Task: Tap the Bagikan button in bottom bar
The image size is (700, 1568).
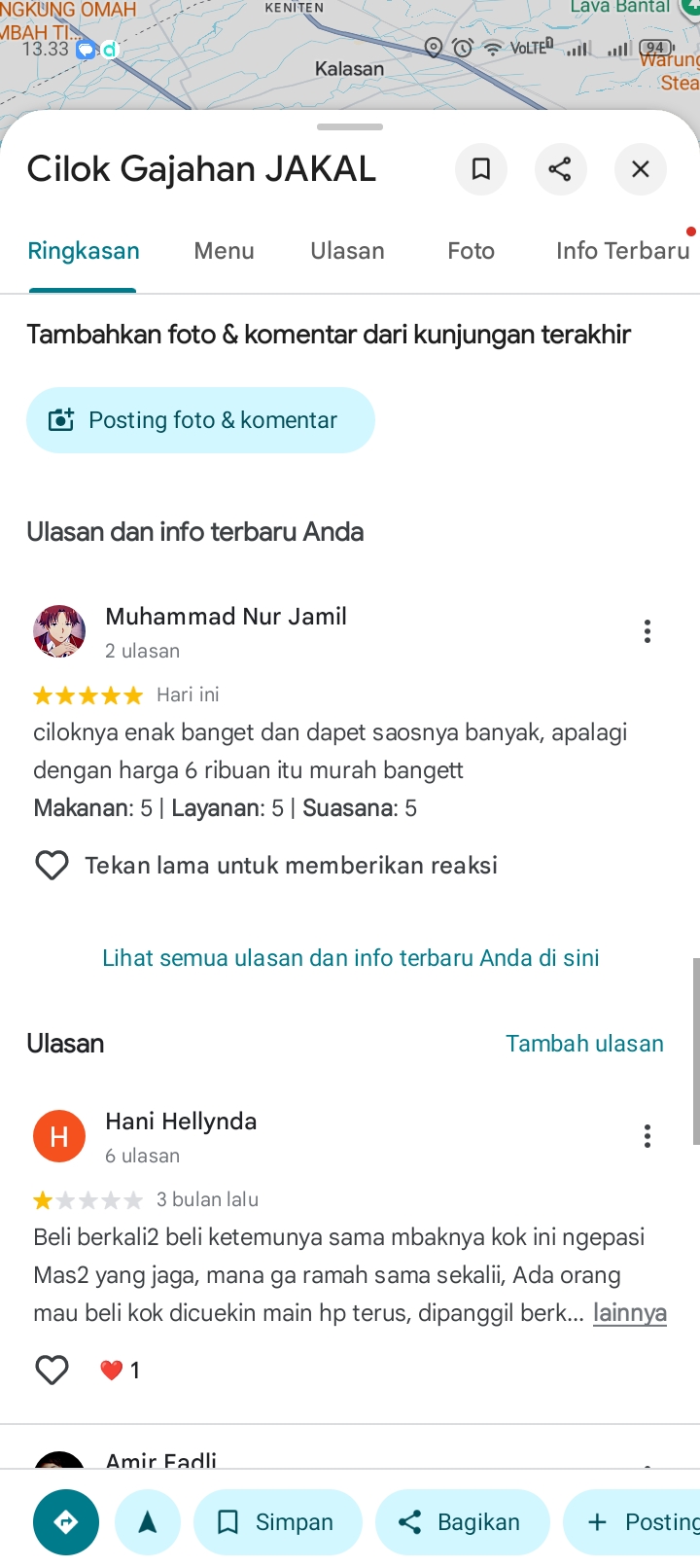Action: pyautogui.click(x=463, y=1522)
